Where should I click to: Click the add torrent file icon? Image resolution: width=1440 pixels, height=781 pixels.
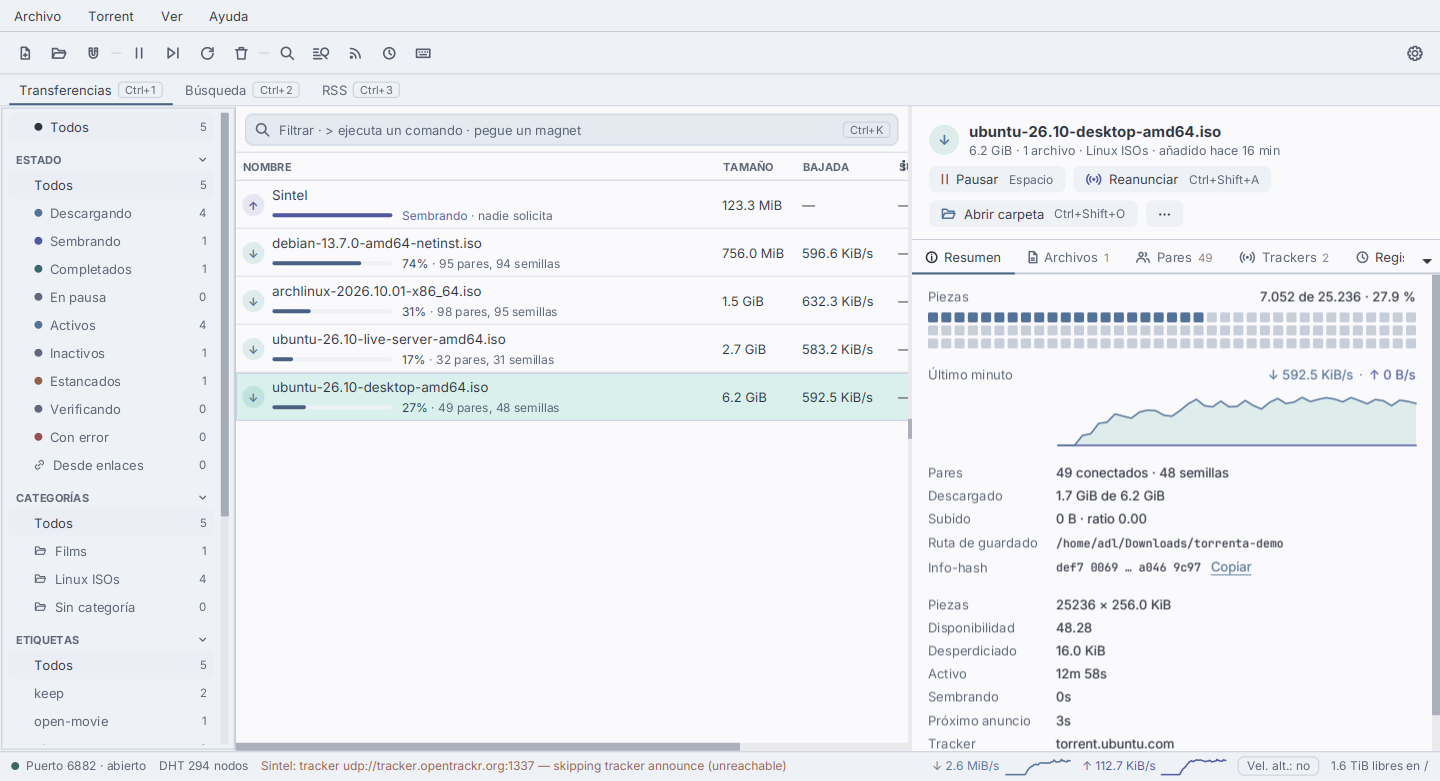26,53
